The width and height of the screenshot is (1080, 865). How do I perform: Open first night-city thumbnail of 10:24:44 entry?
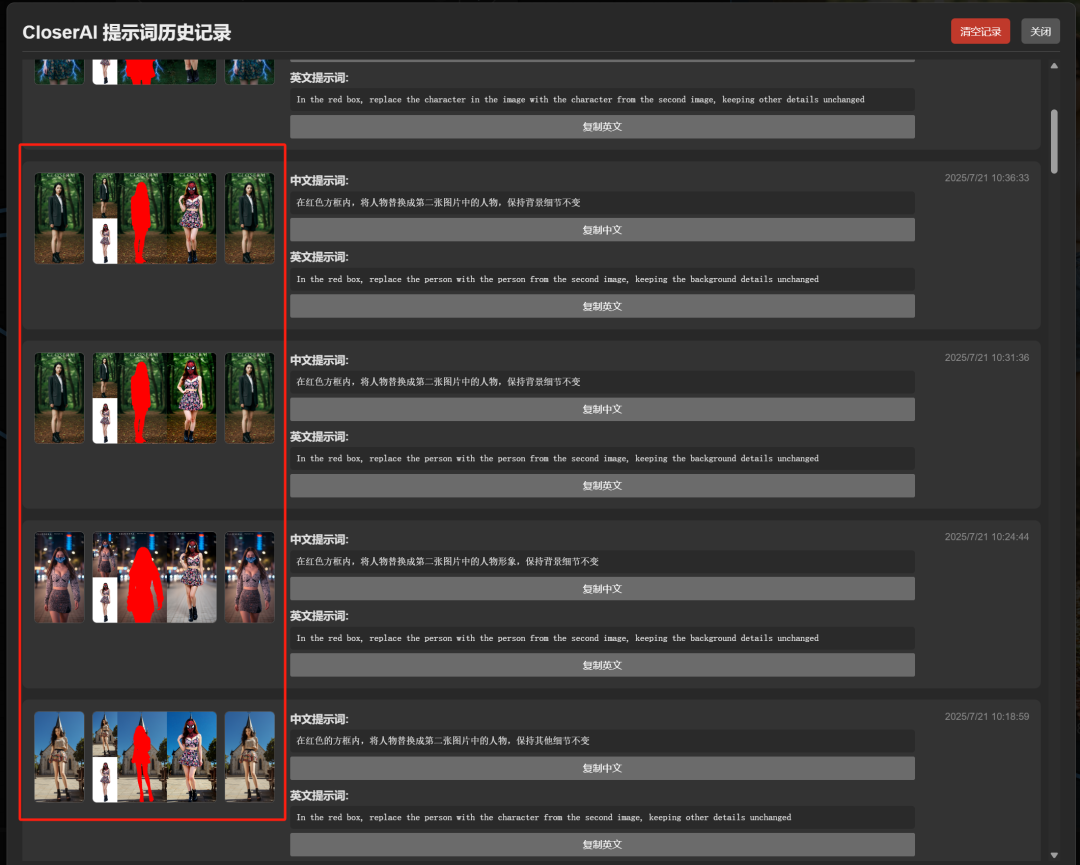coord(59,577)
